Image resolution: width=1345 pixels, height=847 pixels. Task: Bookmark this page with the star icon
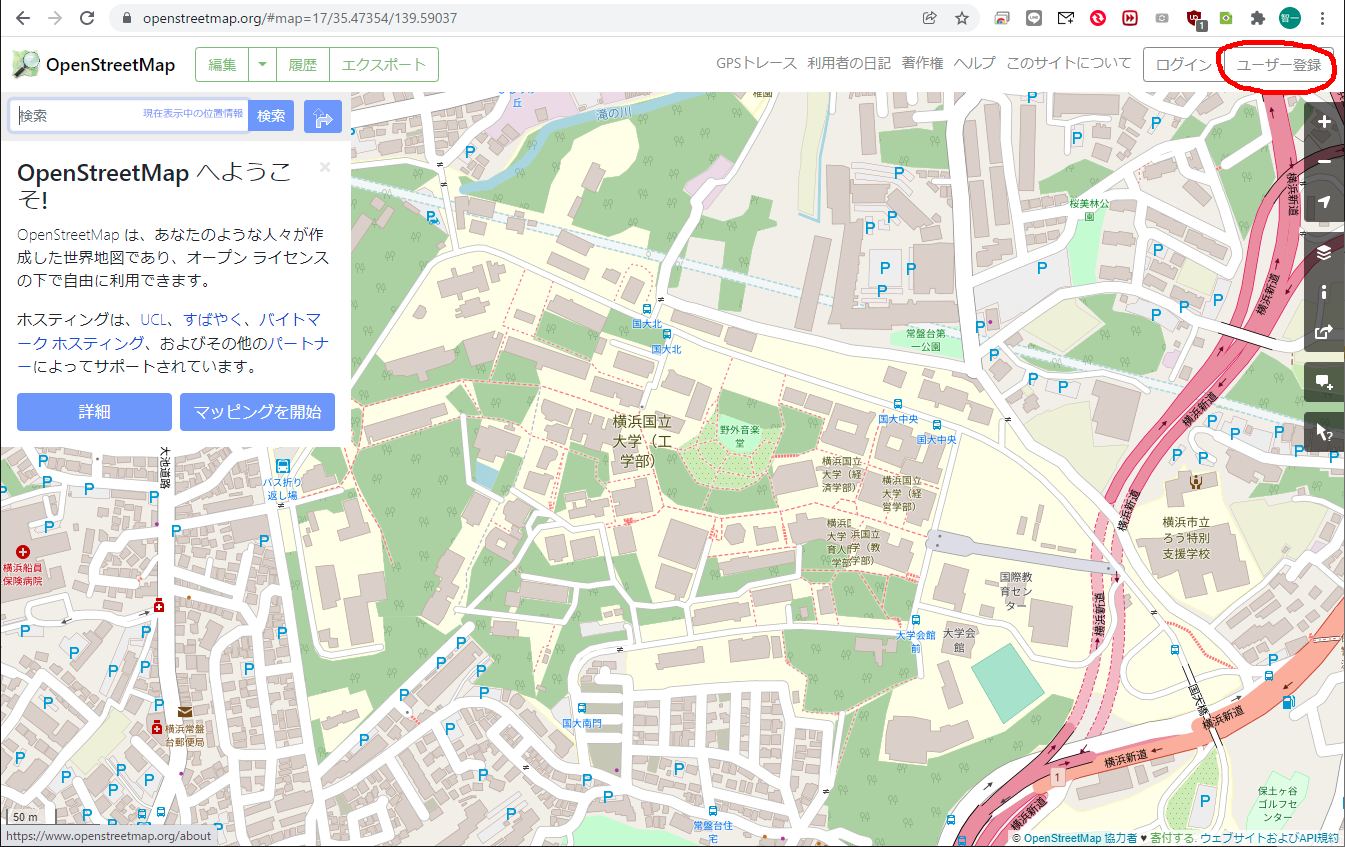click(x=961, y=18)
